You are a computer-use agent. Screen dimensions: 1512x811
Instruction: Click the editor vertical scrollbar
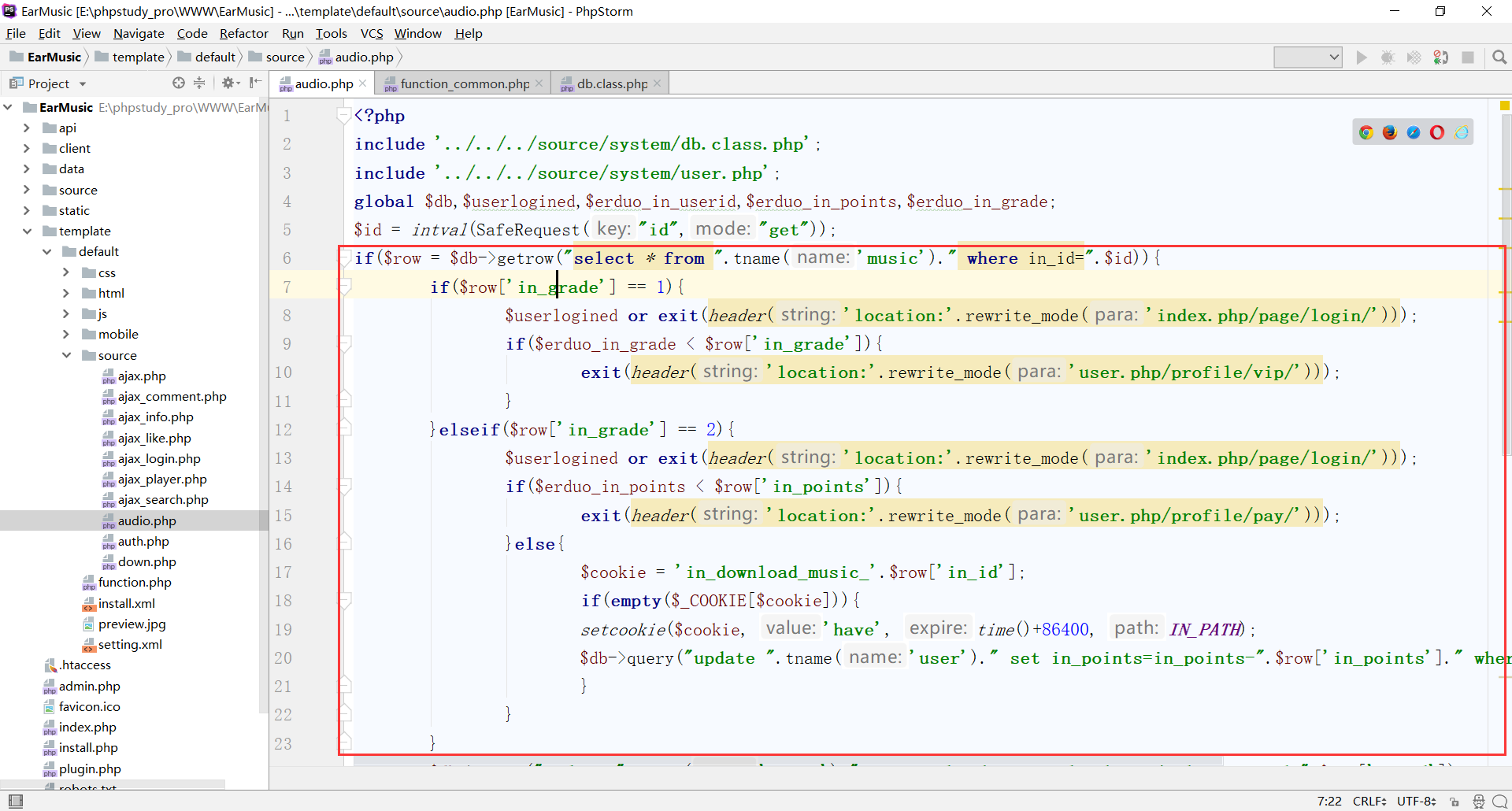coord(1506,283)
